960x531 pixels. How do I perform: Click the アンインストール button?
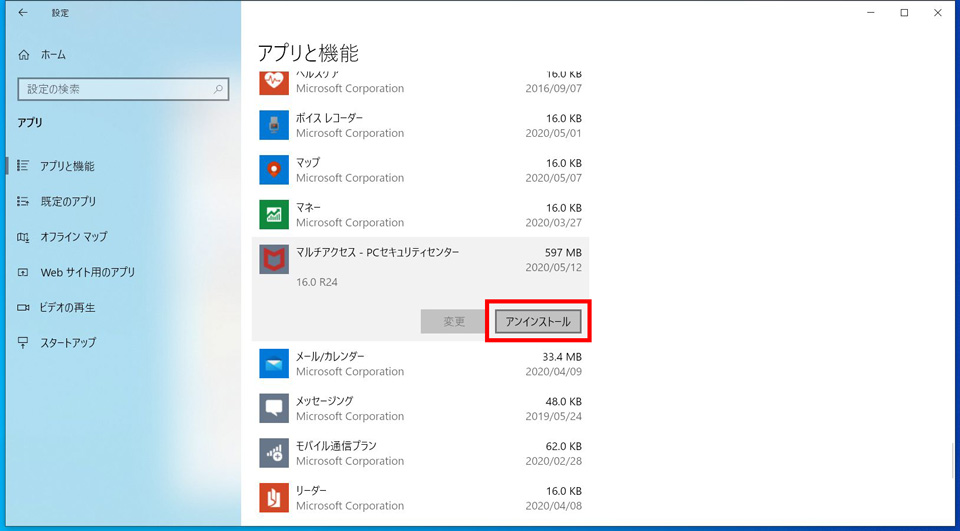538,322
